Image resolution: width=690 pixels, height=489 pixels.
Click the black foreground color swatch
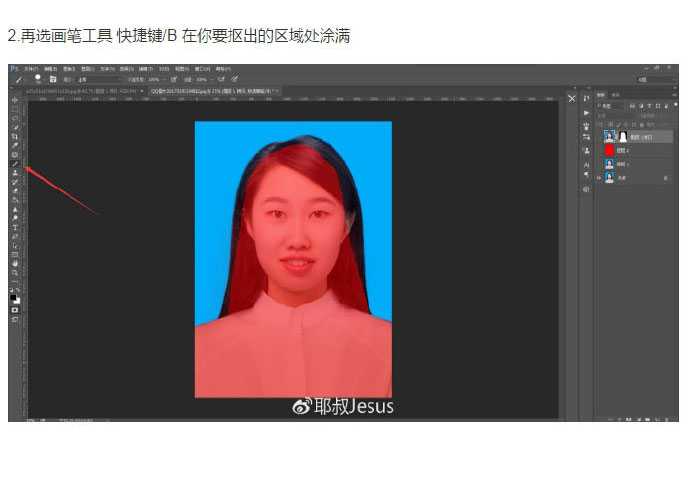coord(13,298)
